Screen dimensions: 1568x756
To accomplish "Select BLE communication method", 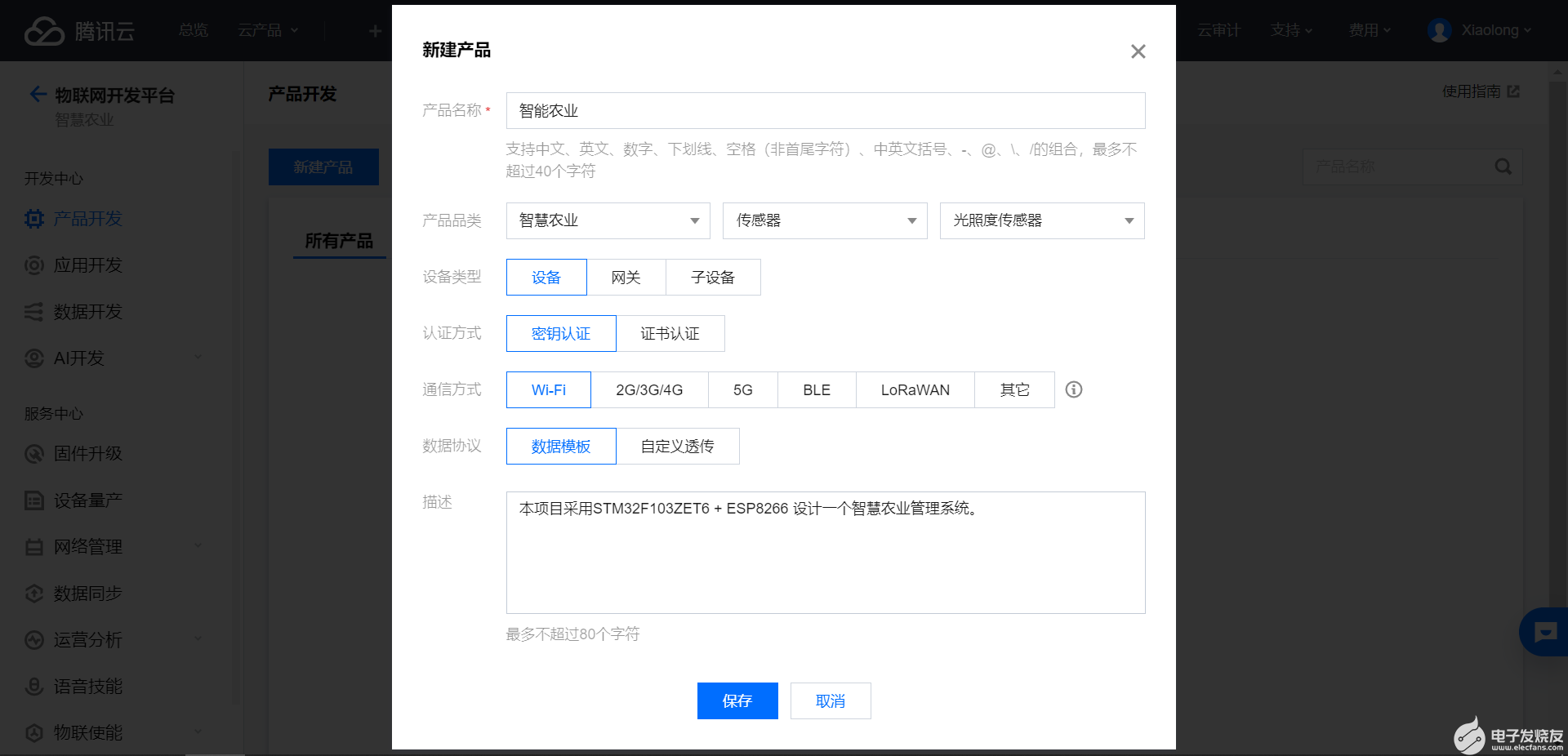I will click(x=817, y=390).
